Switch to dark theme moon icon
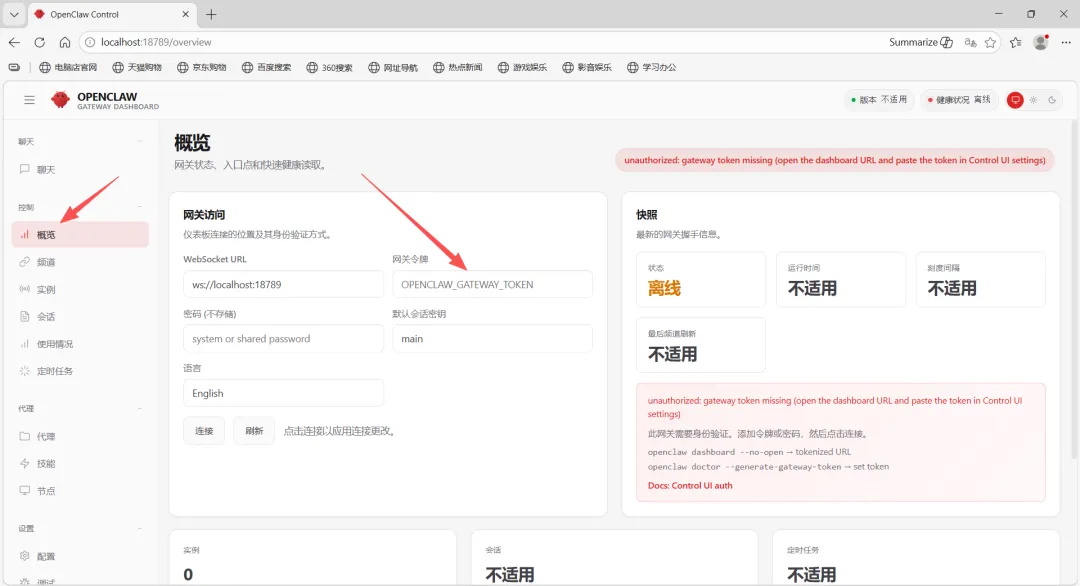The image size is (1080, 586). point(1052,100)
